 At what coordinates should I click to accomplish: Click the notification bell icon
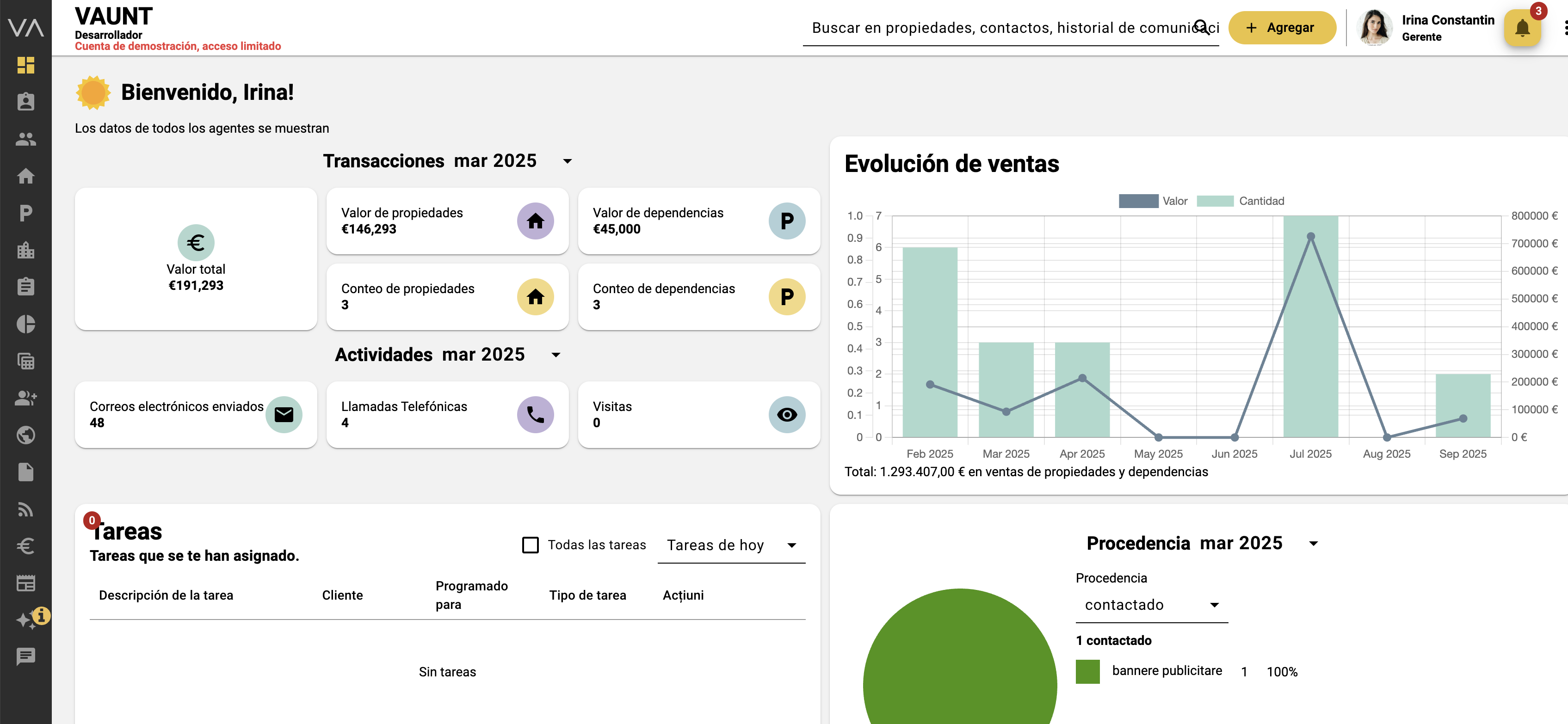point(1522,28)
